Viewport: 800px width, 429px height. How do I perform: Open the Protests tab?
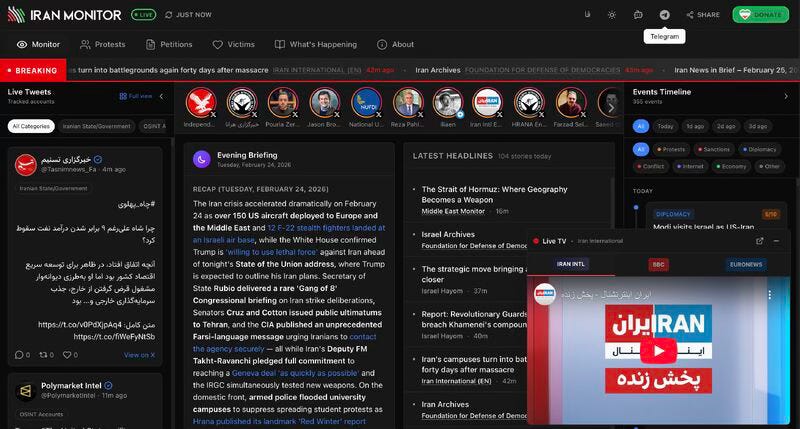coord(103,44)
